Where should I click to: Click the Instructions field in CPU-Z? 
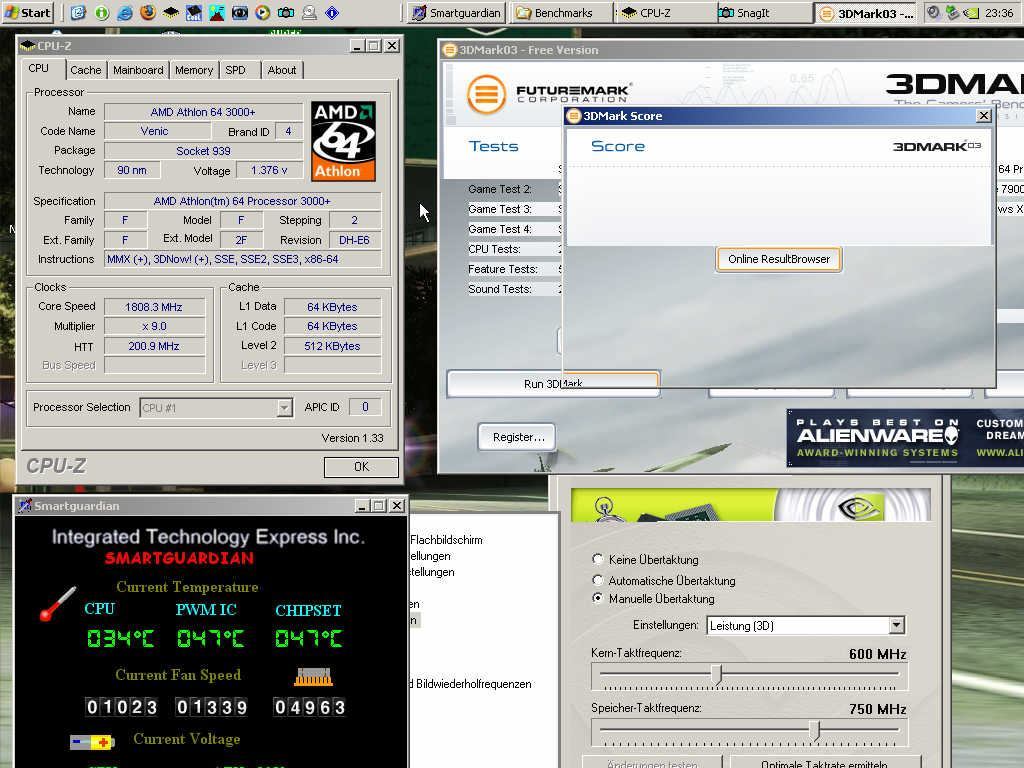tap(242, 259)
